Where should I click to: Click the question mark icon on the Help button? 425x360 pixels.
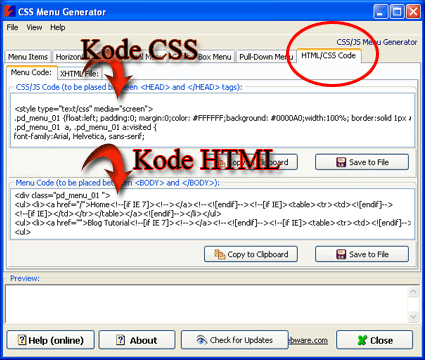22,340
